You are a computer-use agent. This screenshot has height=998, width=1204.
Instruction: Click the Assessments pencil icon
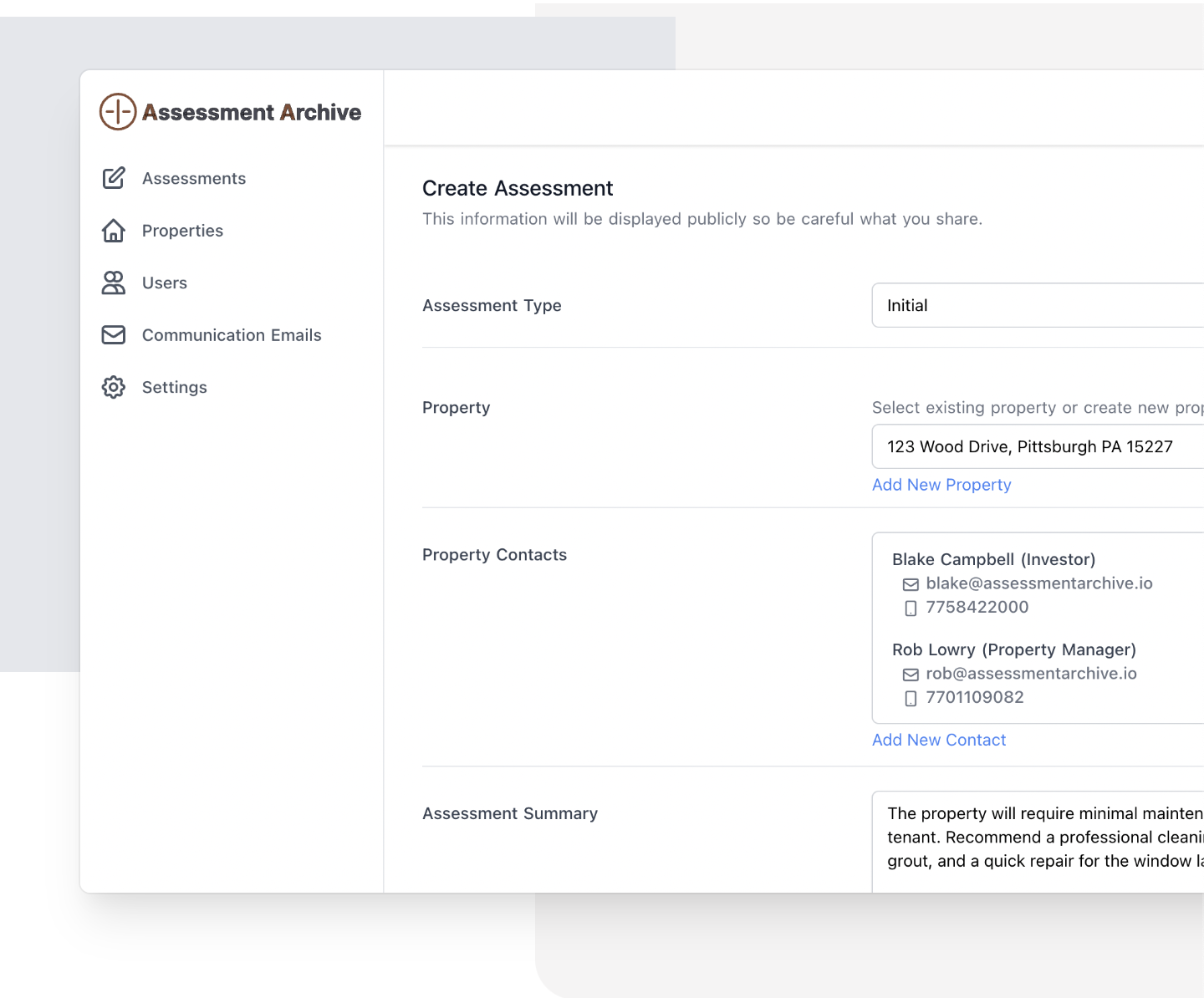[114, 178]
